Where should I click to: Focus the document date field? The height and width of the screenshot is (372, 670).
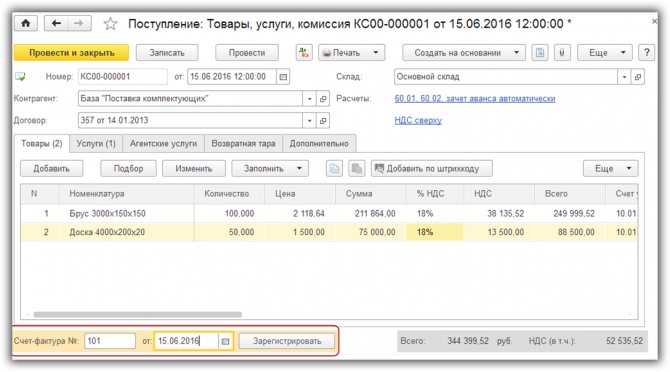232,77
